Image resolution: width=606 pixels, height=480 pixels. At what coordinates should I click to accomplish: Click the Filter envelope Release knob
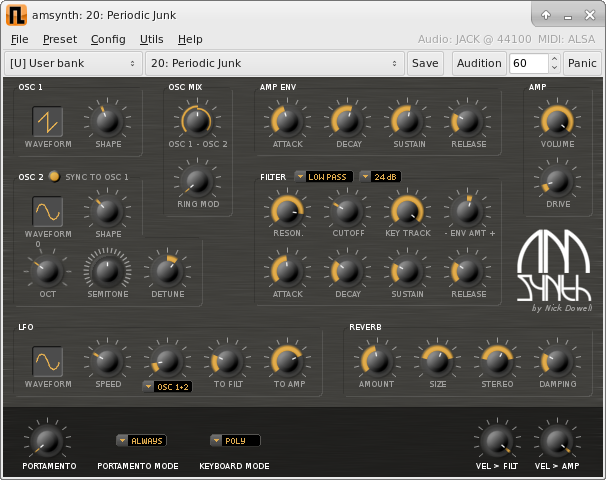pyautogui.click(x=467, y=271)
